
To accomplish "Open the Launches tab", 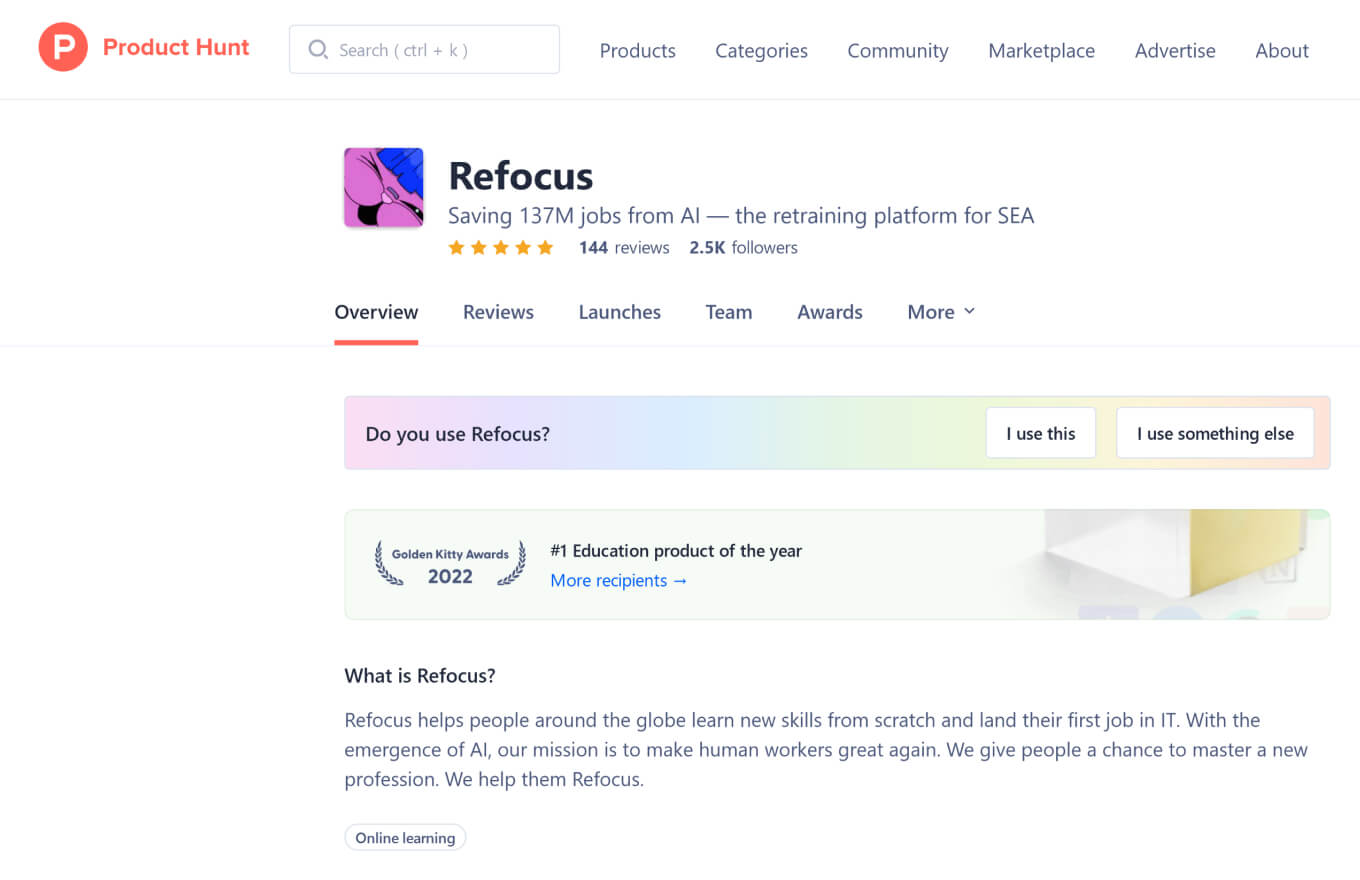I will pos(619,312).
